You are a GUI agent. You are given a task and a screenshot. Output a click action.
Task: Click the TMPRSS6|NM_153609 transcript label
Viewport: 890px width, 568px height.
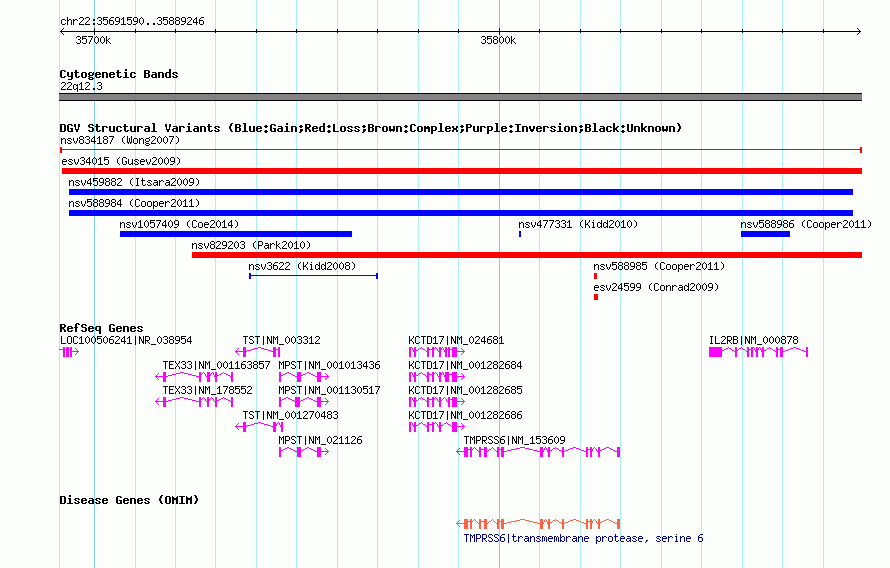tap(514, 440)
